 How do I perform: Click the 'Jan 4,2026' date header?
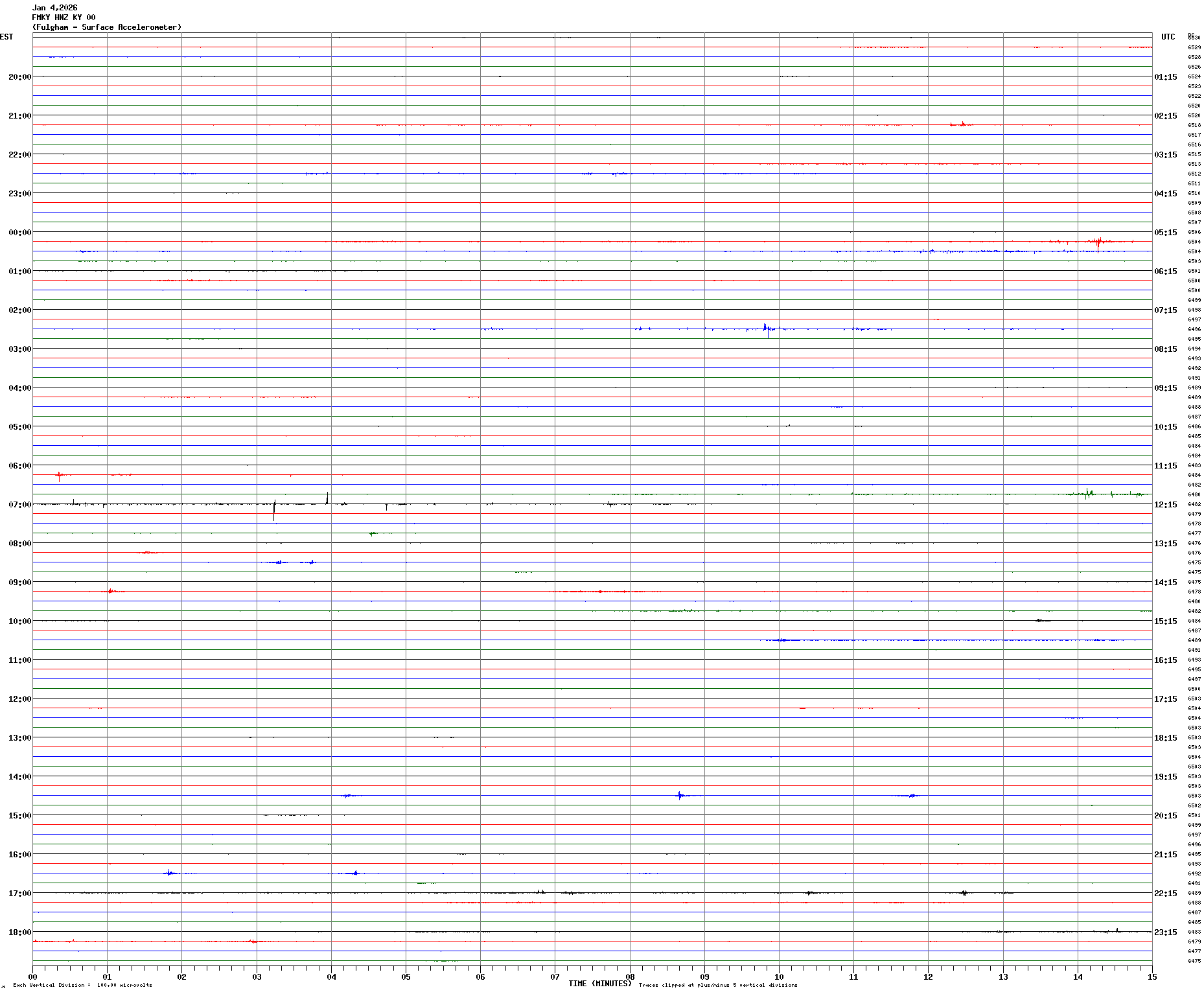pyautogui.click(x=54, y=8)
